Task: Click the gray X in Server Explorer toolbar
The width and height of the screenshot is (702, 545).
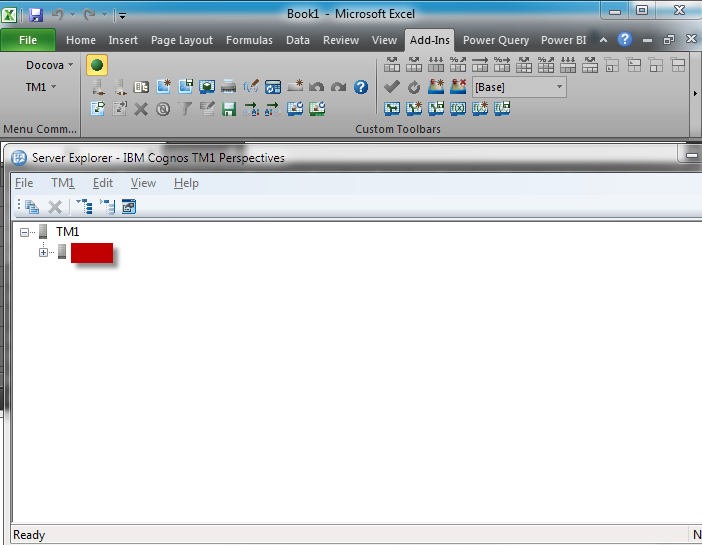Action: [x=55, y=207]
